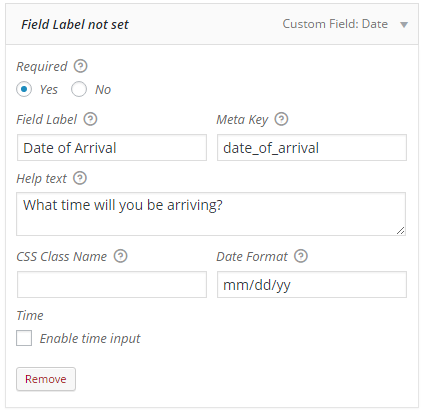
Task: Click the Field Label not set title bar
Action: (x=212, y=24)
